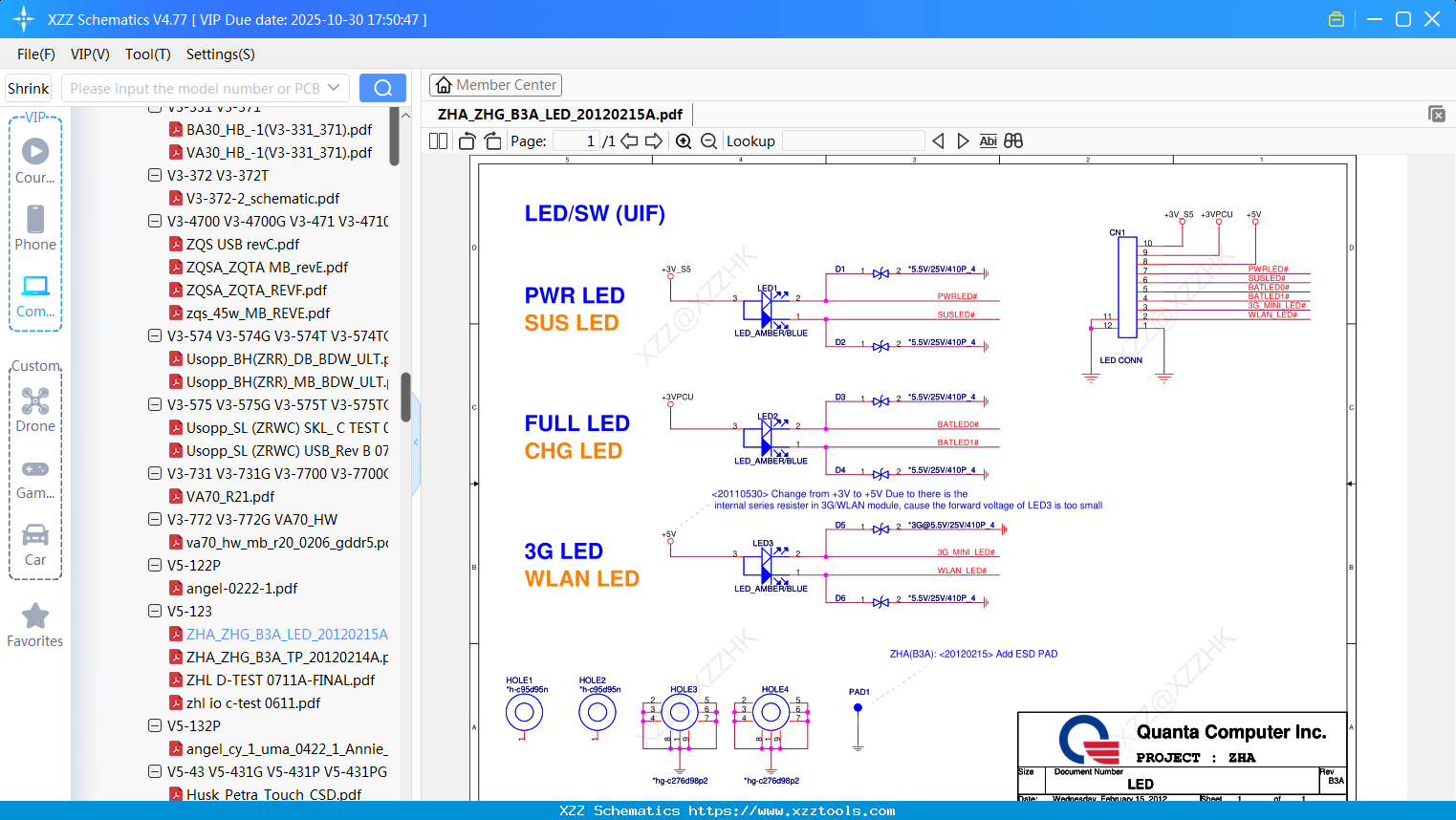
Task: Go to the next page arrow
Action: (654, 140)
